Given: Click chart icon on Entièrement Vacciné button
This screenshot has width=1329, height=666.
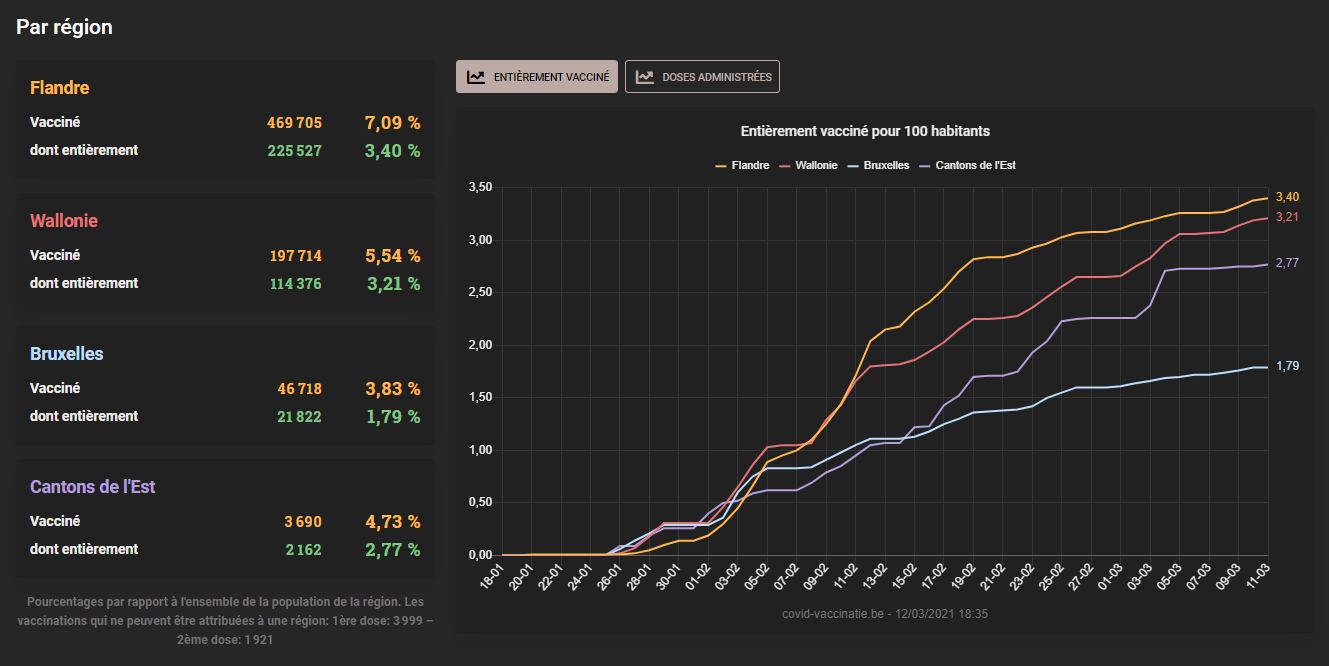Looking at the screenshot, I should point(476,76).
